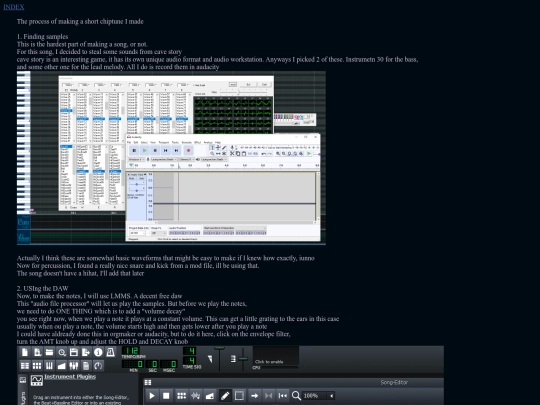Image resolution: width=540 pixels, height=405 pixels.
Task: Open the Automation Editor icon in LMMS
Action: point(62,365)
